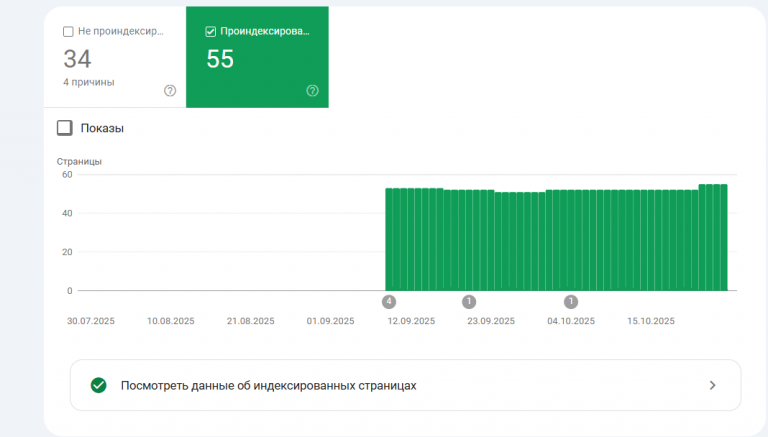Click the '20' y-axis label
The height and width of the screenshot is (437, 768).
coord(67,252)
